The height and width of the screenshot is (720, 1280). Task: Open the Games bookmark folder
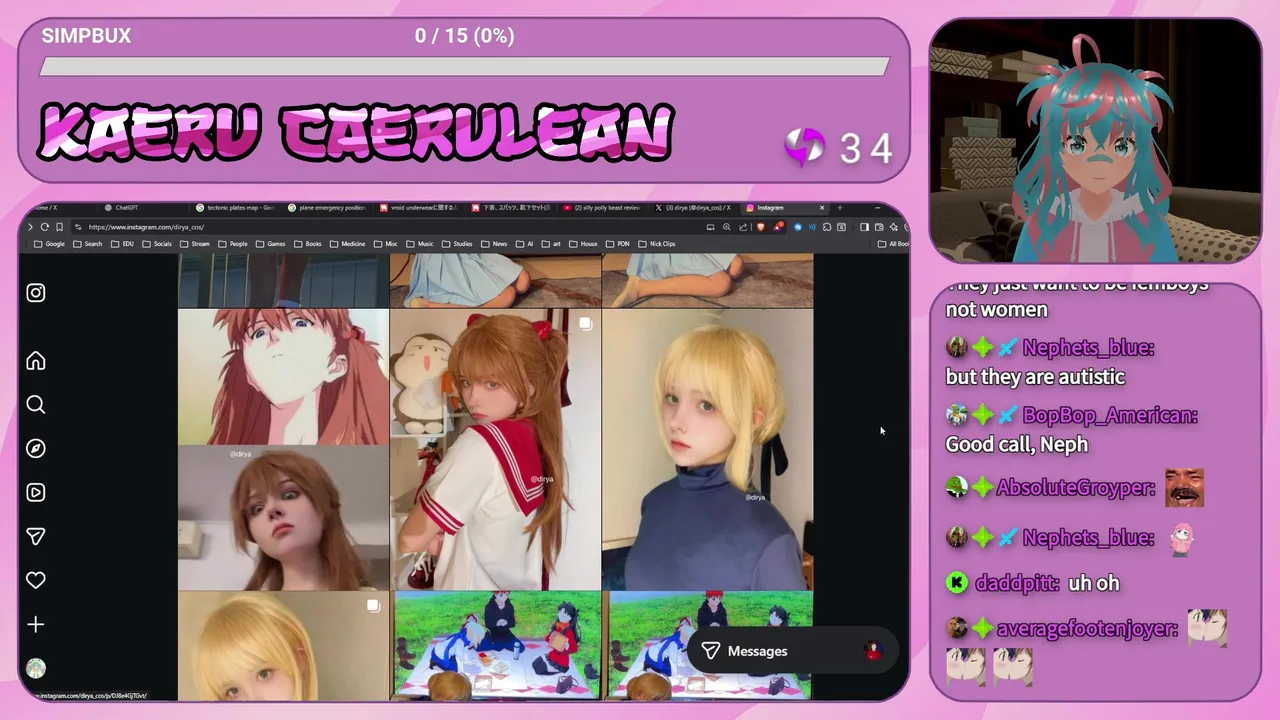pos(270,243)
